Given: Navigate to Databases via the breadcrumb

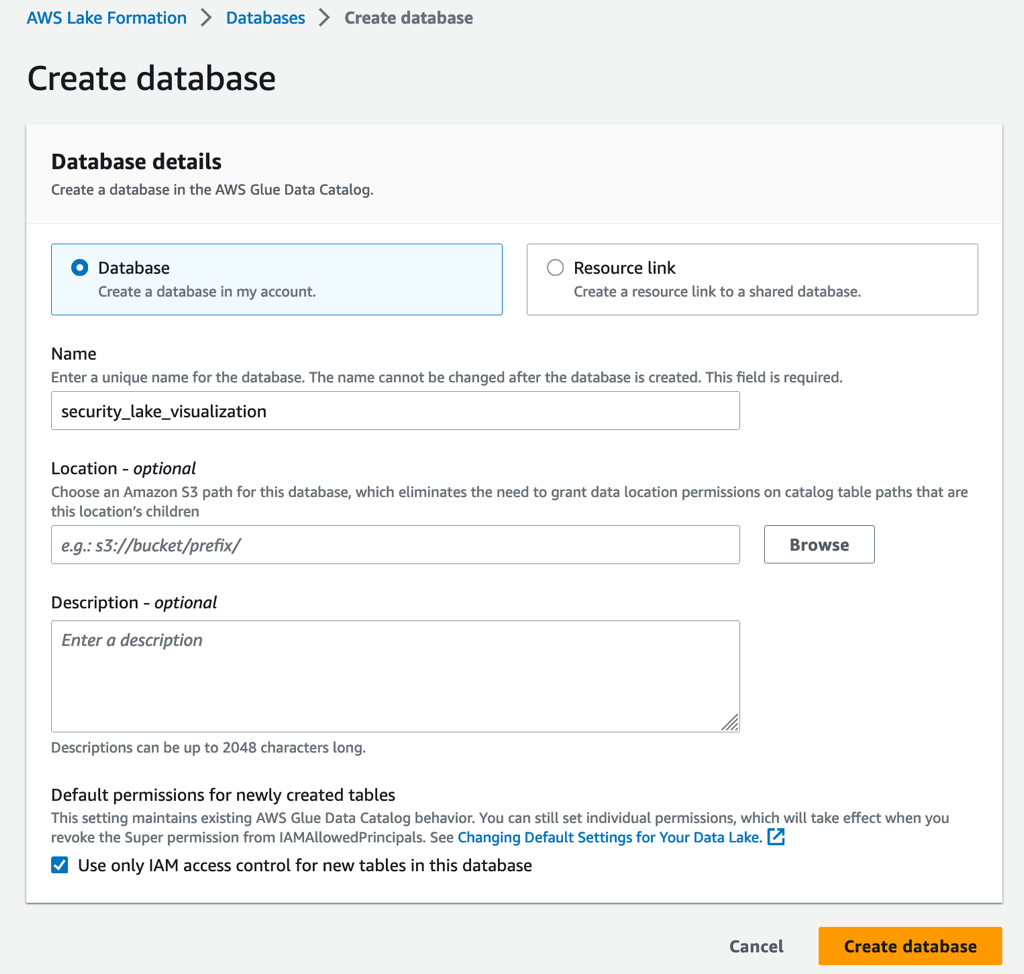Looking at the screenshot, I should (265, 17).
